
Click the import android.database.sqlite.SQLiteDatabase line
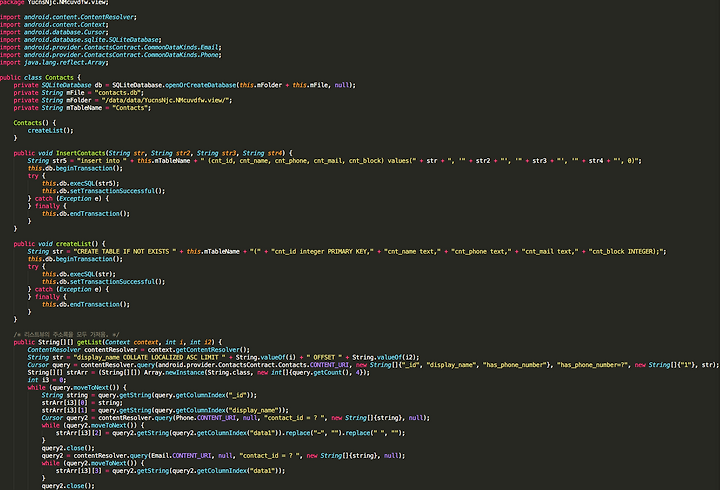point(81,40)
